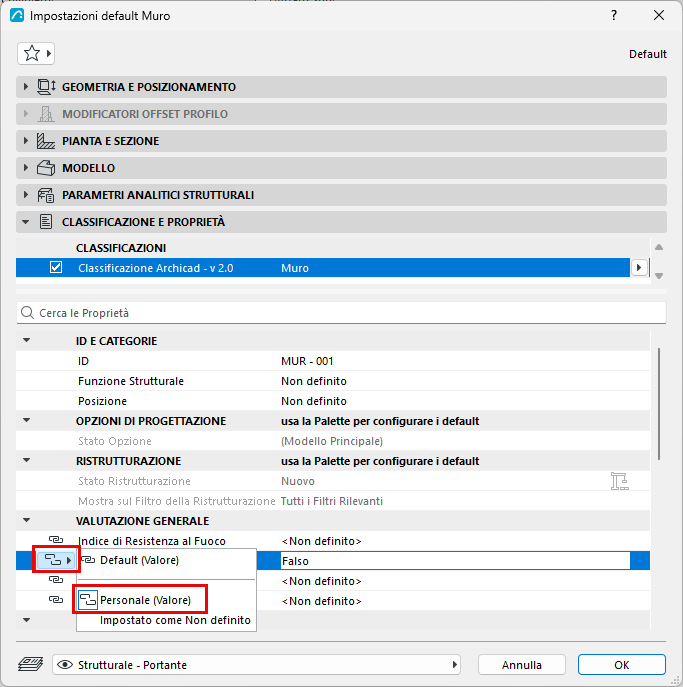Collapse the Valutazione Generale group
Screen dimensions: 683x687
27,520
